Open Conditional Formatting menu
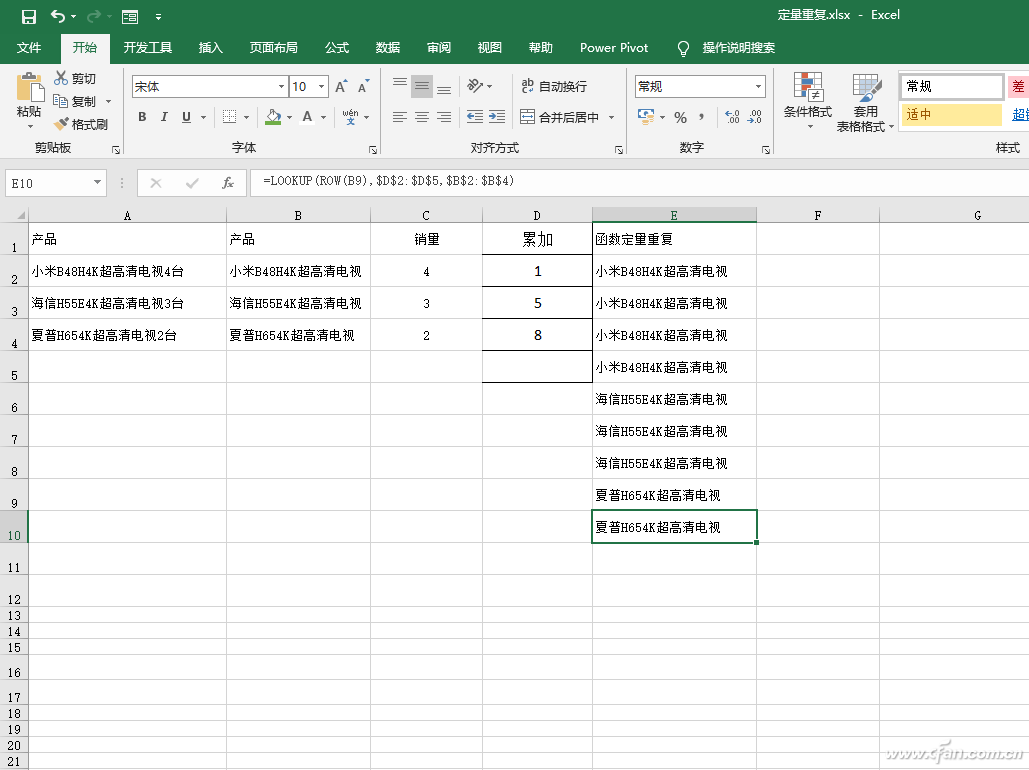Viewport: 1029px width, 770px height. pyautogui.click(x=808, y=100)
